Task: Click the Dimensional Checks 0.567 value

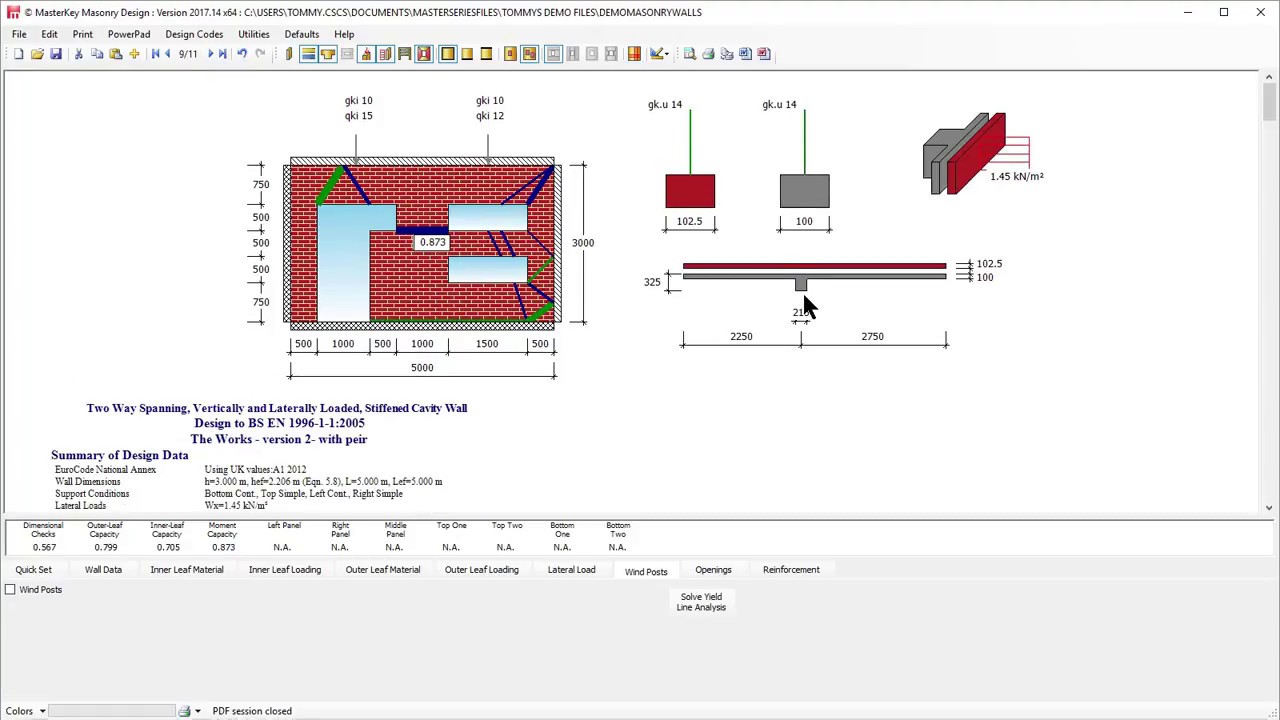Action: [x=43, y=547]
